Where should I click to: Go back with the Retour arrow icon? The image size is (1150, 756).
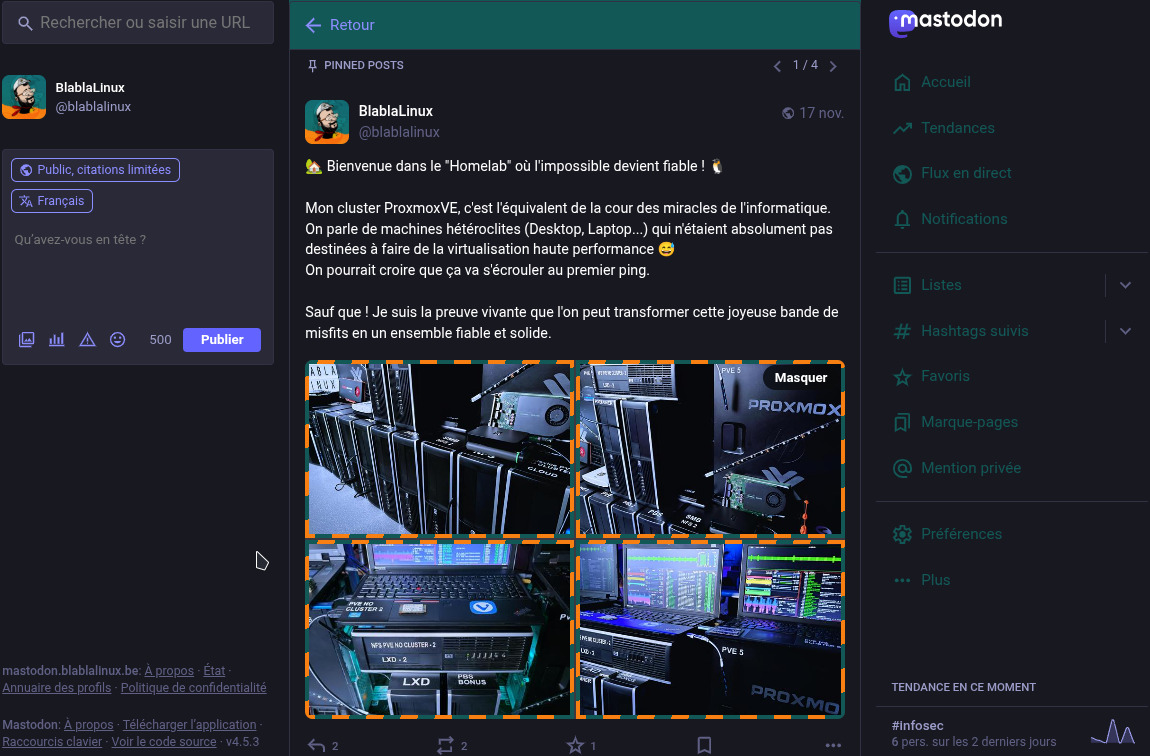[x=313, y=26]
